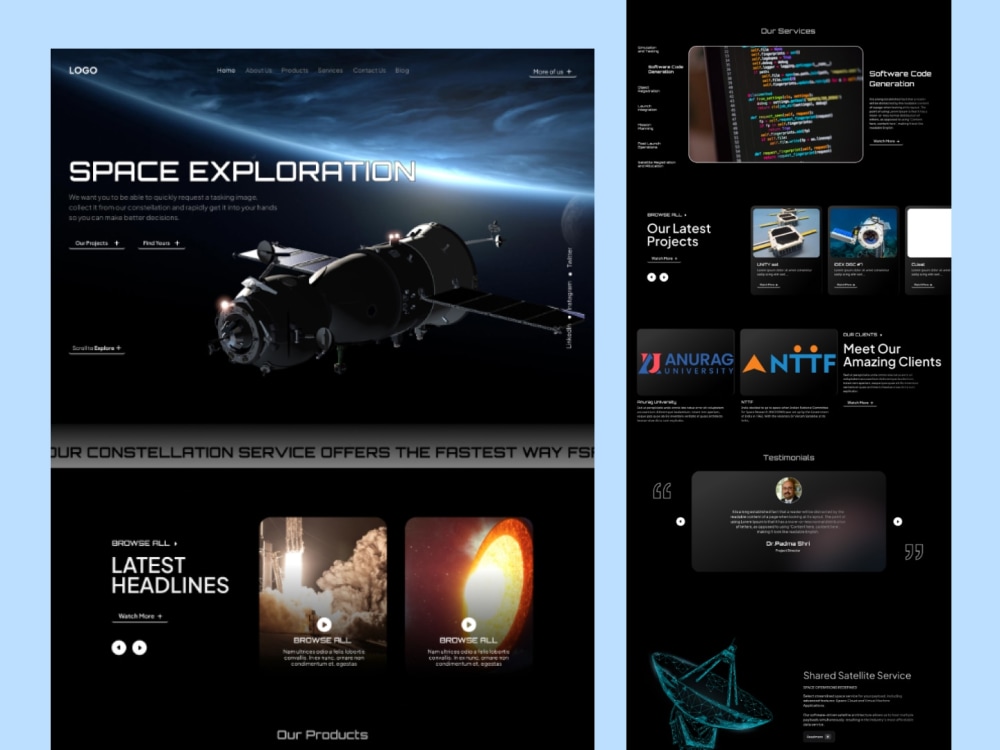Open the About Us nav item

click(258, 70)
